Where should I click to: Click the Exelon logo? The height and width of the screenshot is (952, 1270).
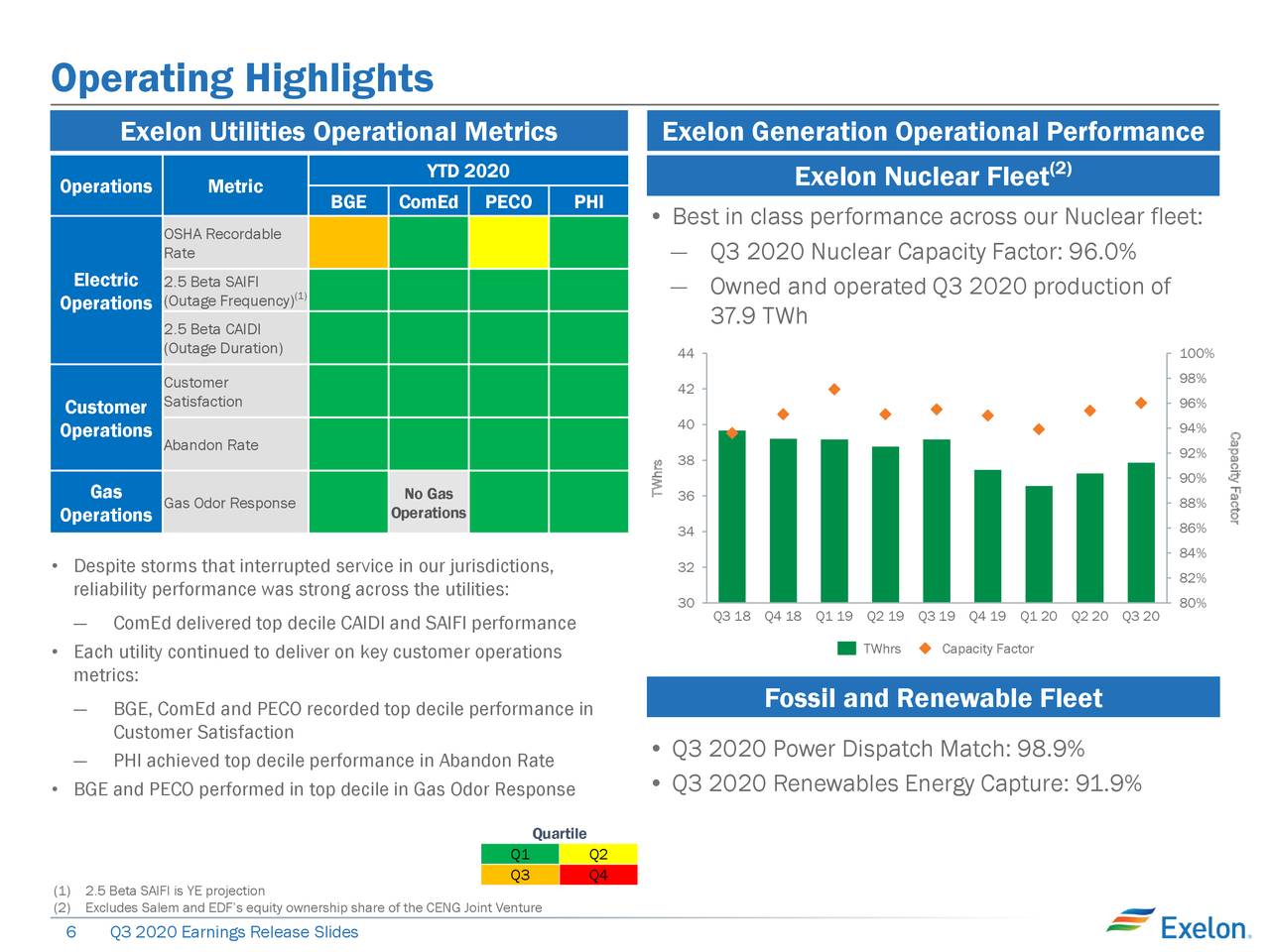[1178, 923]
